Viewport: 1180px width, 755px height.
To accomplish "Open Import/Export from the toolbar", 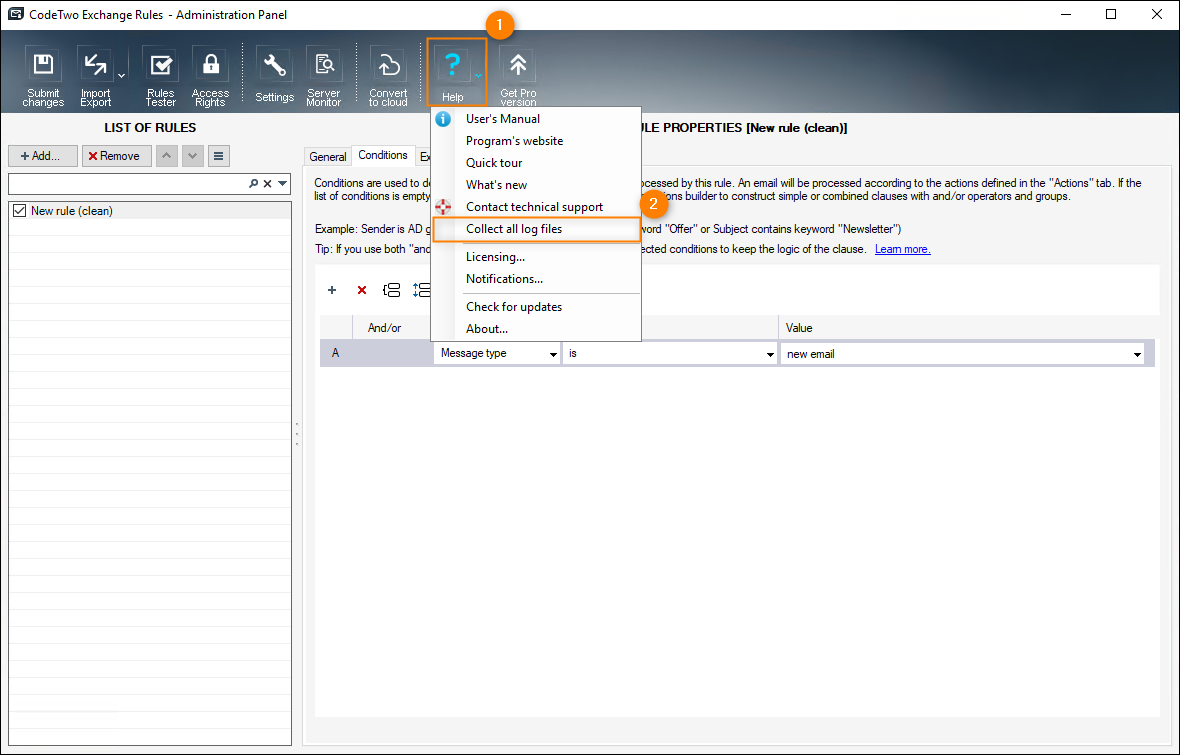I will coord(96,75).
